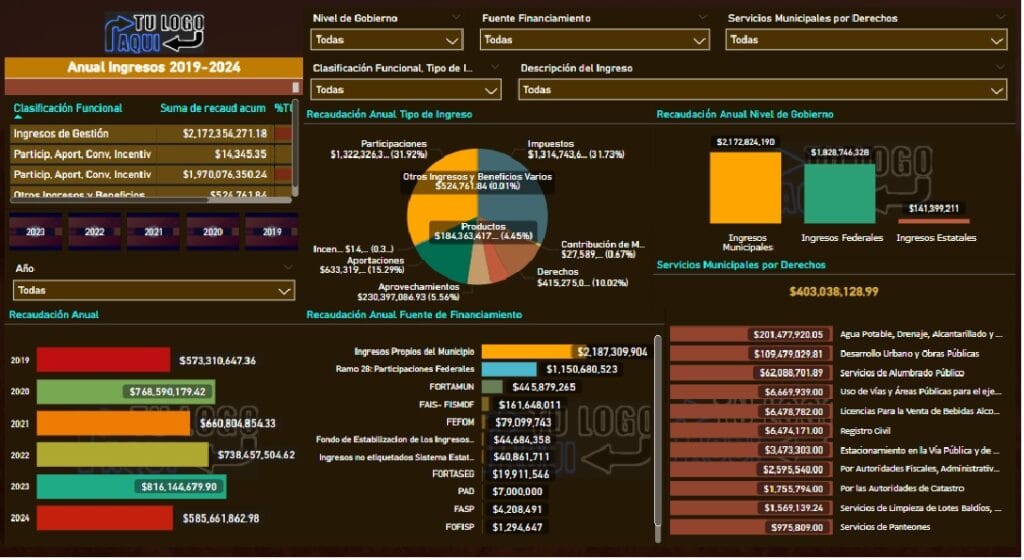Click Ramo 28 Participaciones Federales bar

[x=509, y=369]
